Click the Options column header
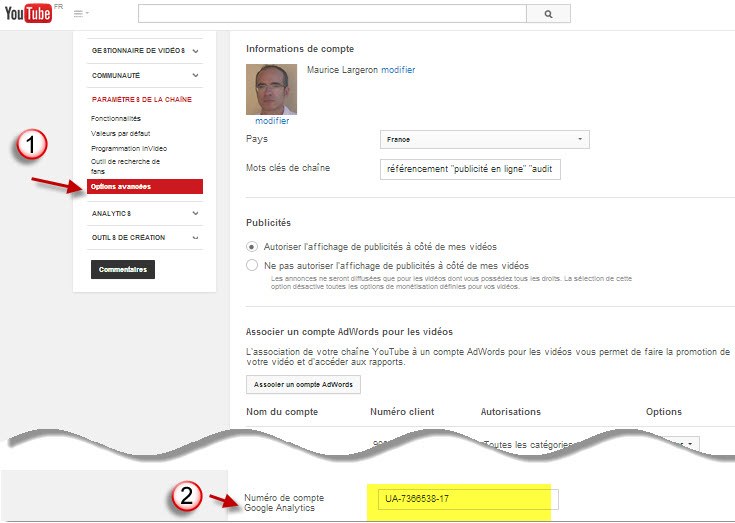 (664, 412)
